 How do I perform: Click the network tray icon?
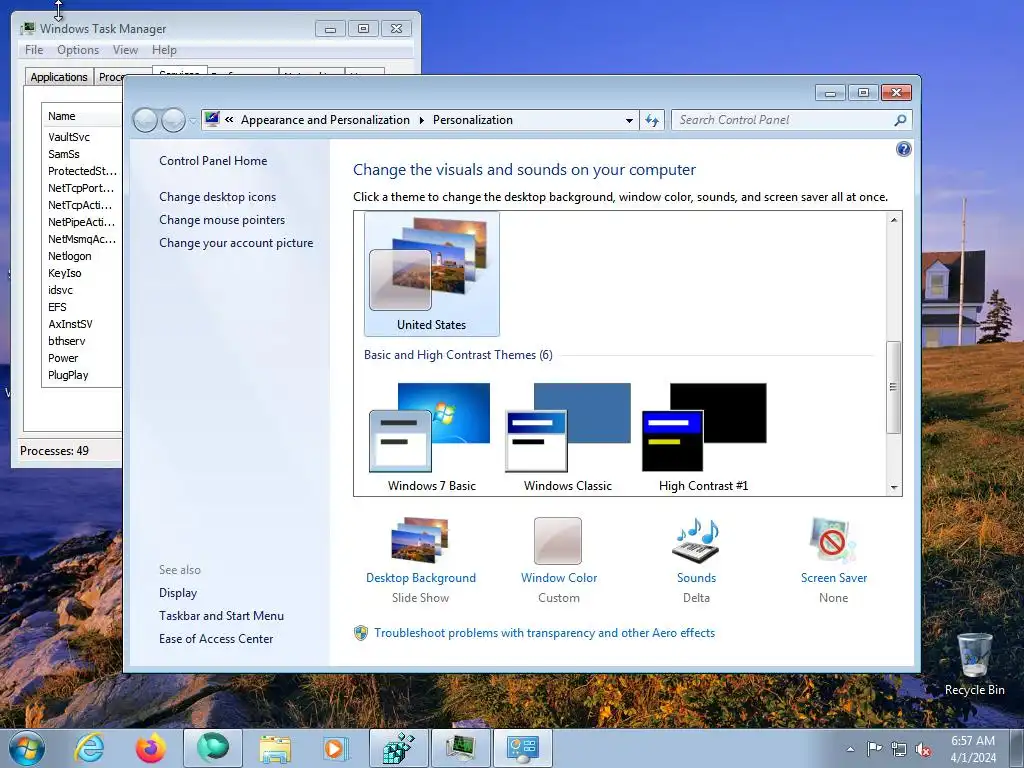pyautogui.click(x=899, y=749)
